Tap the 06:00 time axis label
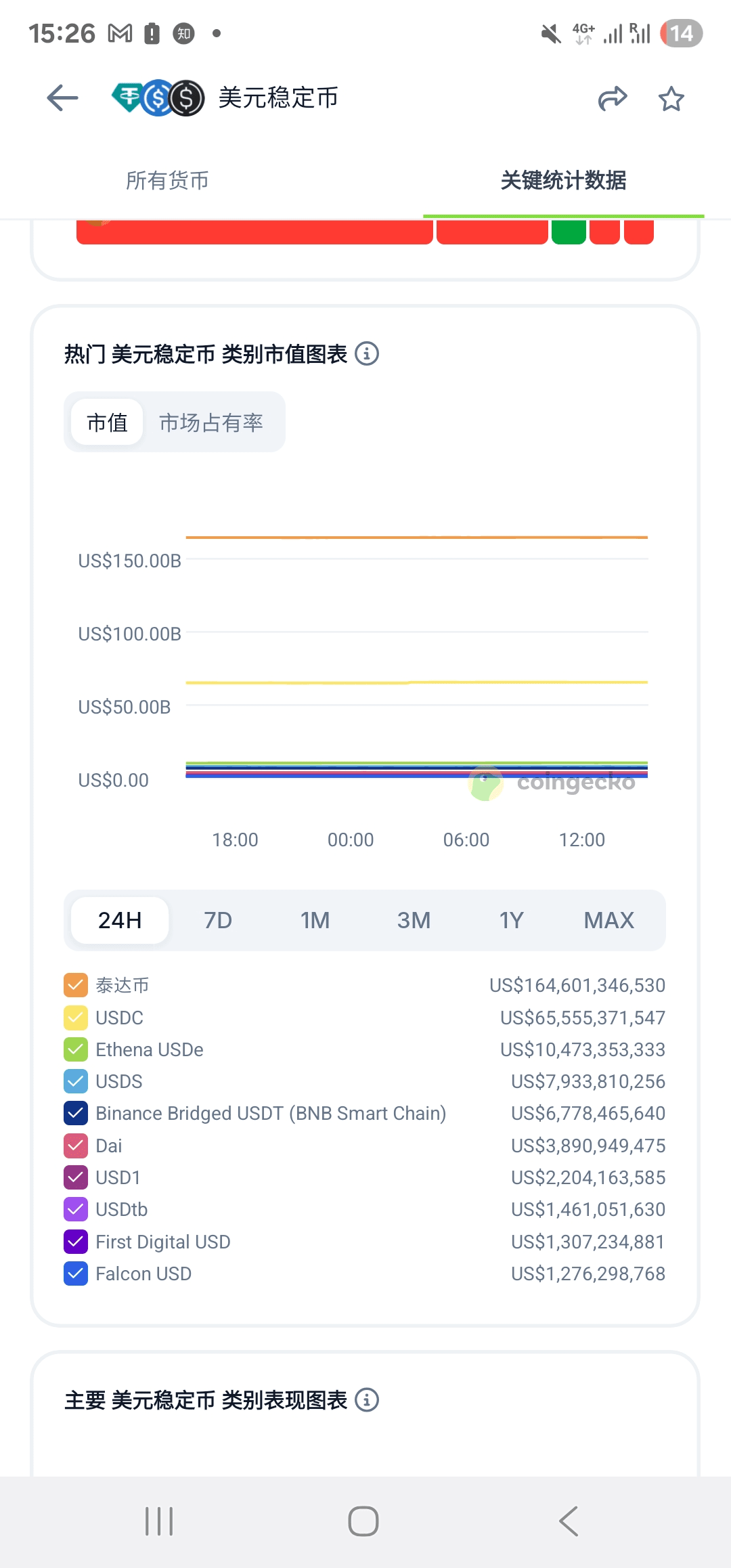The image size is (731, 1568). [466, 840]
